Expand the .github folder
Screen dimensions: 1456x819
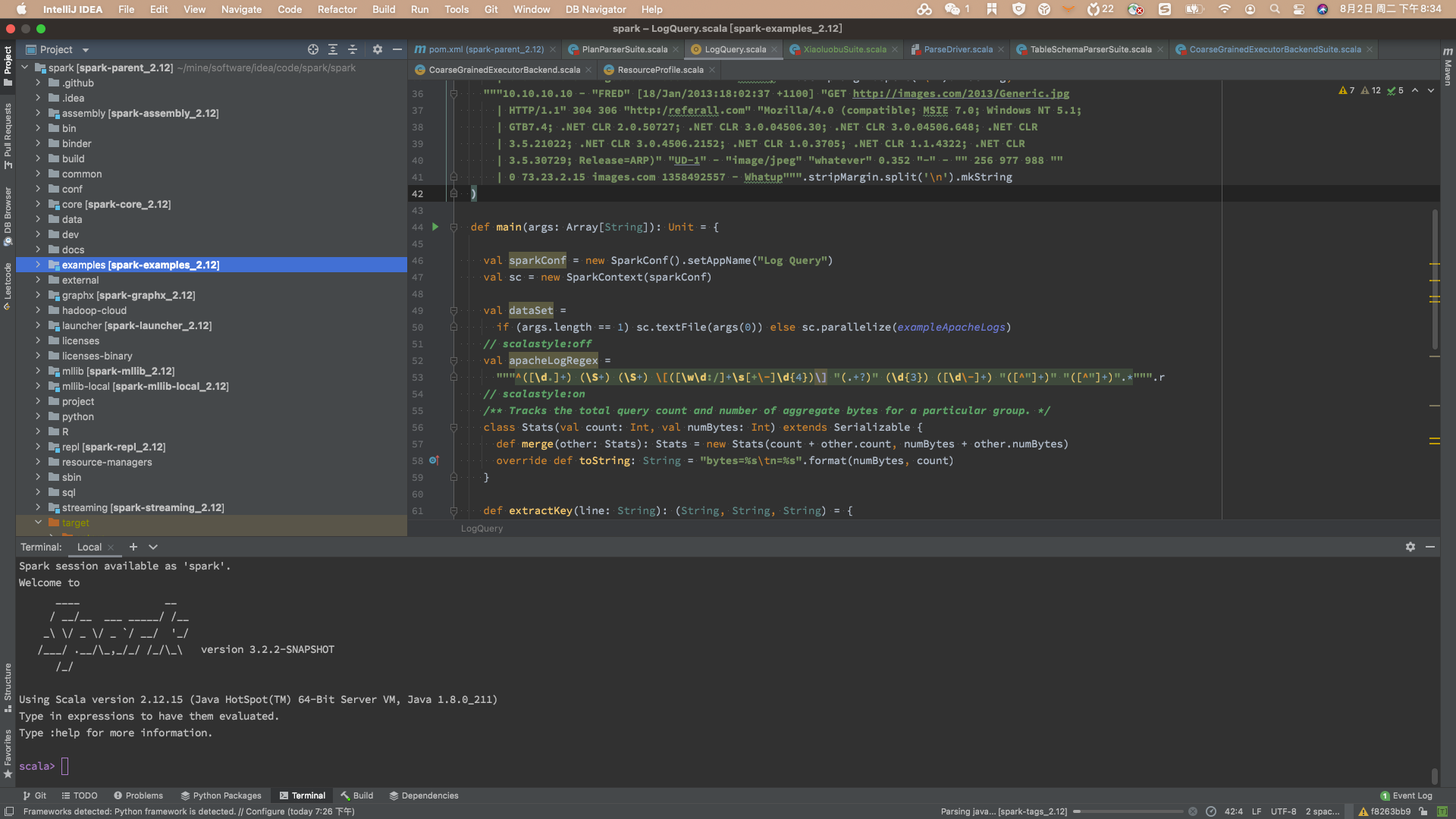click(x=38, y=83)
